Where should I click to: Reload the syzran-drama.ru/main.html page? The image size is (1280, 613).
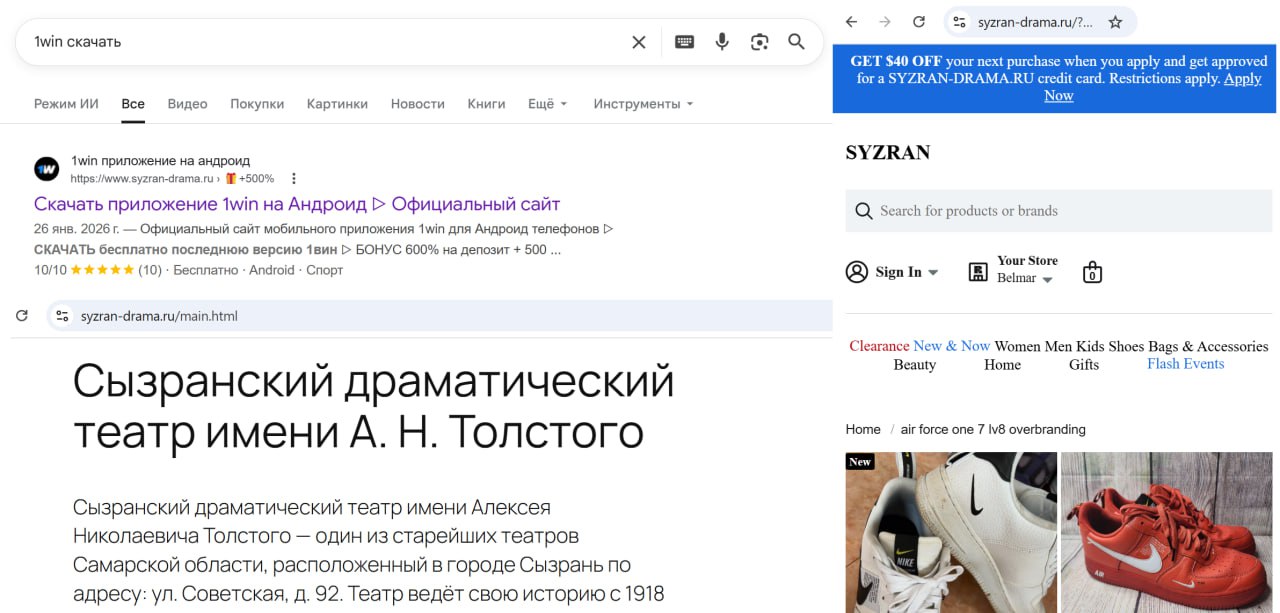pyautogui.click(x=22, y=316)
